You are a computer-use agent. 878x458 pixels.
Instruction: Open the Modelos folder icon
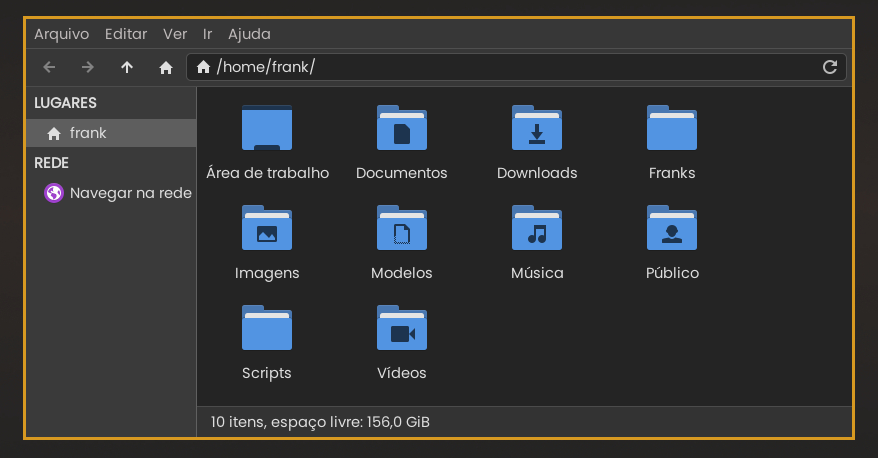401,228
